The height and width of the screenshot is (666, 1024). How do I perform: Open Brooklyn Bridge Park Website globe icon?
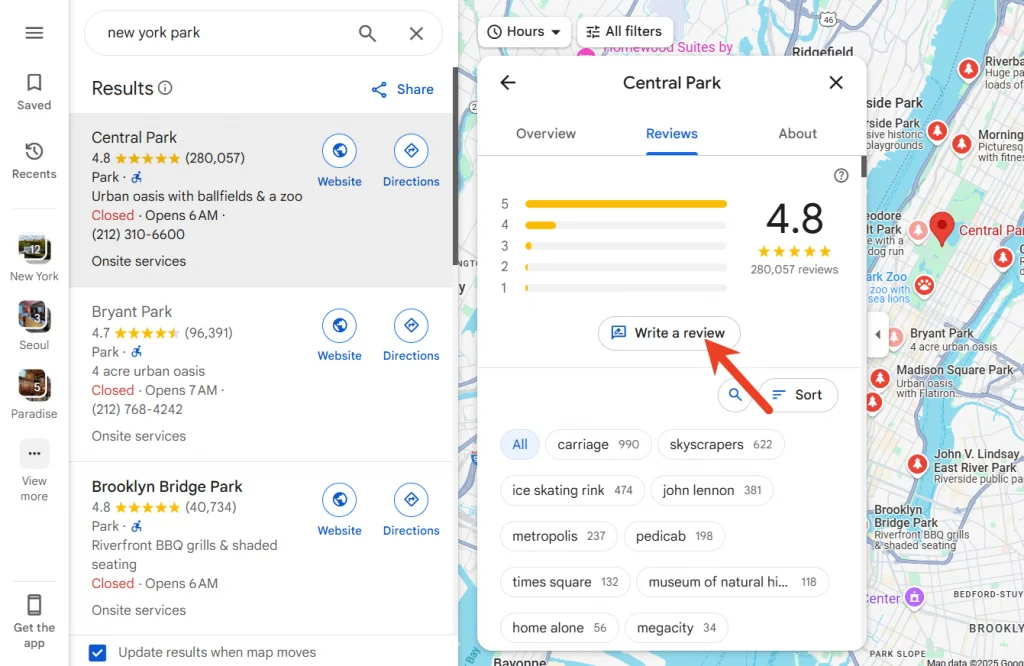tap(340, 500)
